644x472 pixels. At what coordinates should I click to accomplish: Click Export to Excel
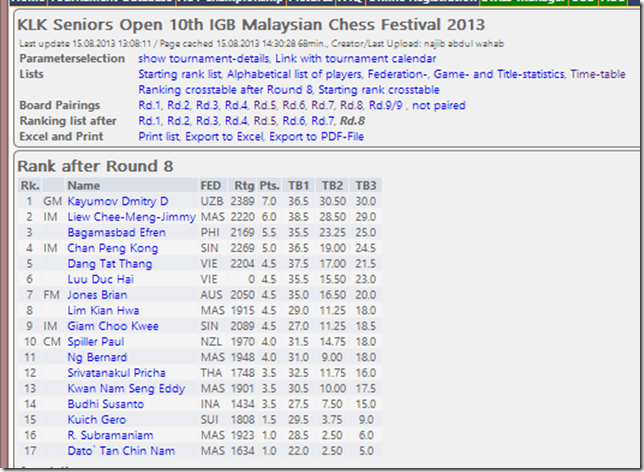pyautogui.click(x=226, y=135)
